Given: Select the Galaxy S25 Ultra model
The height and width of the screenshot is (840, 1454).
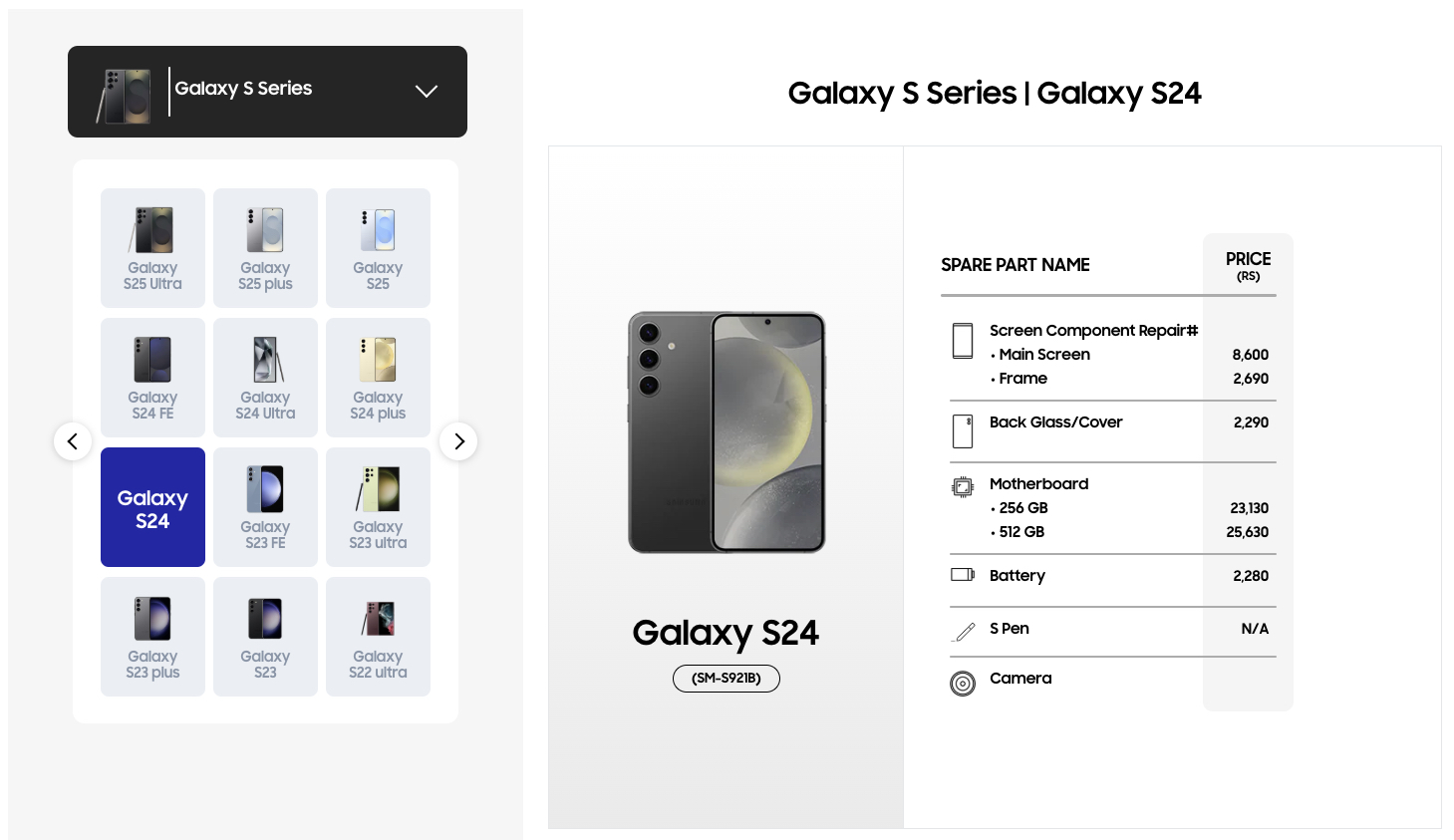Looking at the screenshot, I should pos(152,248).
